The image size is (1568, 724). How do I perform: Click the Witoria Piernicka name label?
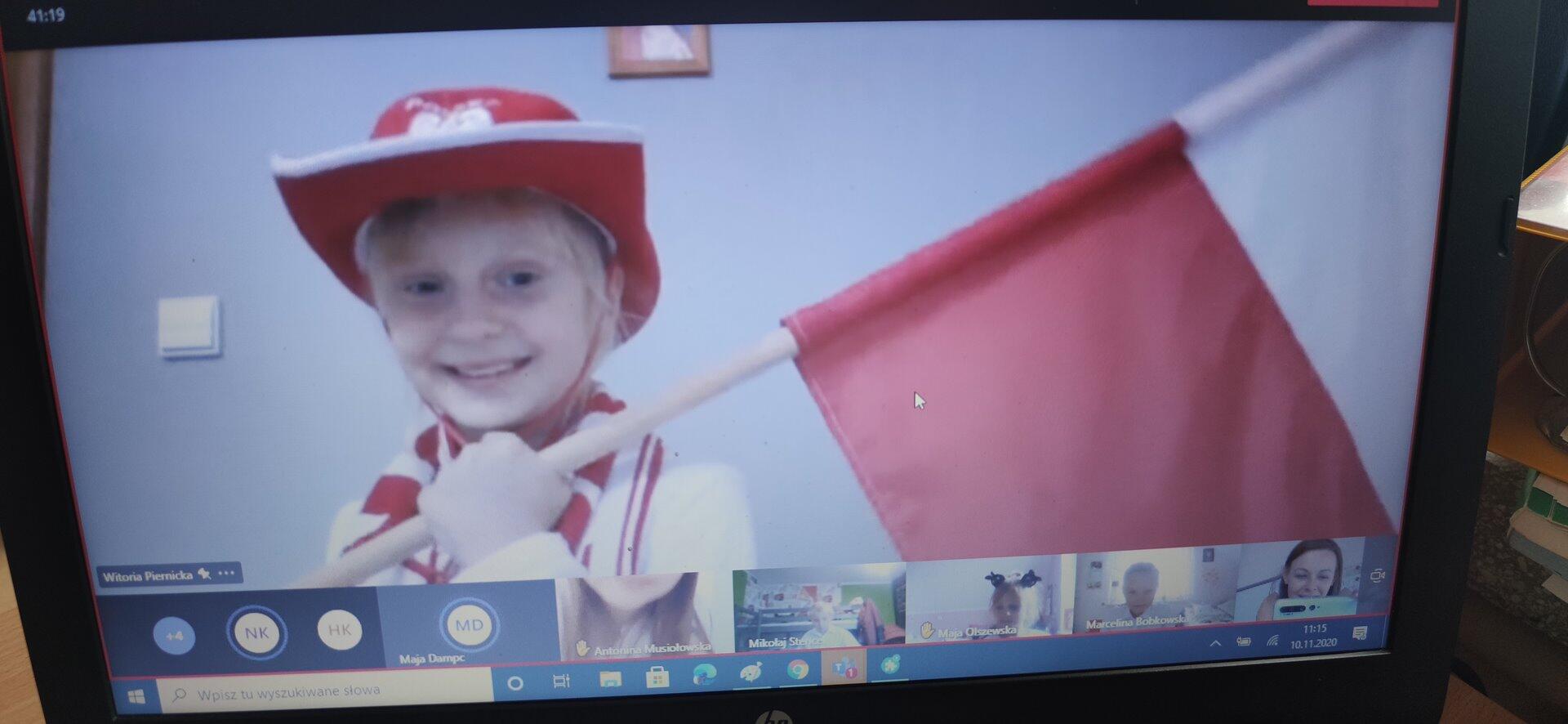click(147, 576)
